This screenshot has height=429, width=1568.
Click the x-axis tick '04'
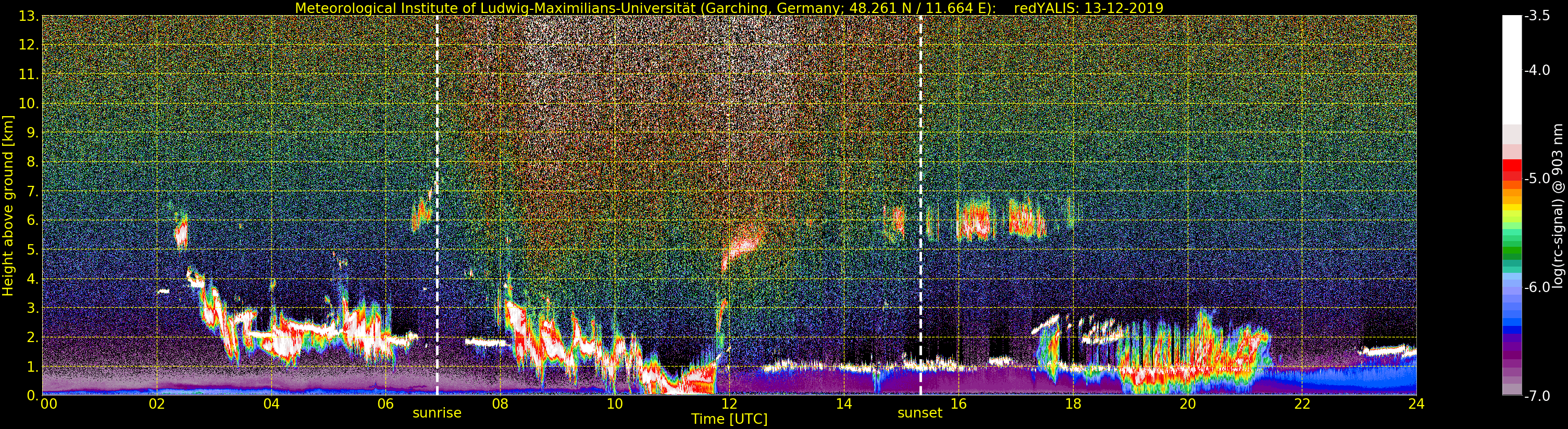coord(271,403)
